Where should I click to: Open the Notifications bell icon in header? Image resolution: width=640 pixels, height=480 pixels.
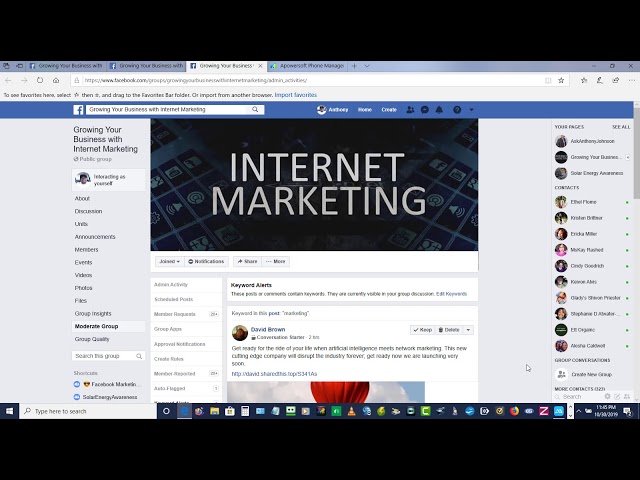tap(439, 109)
